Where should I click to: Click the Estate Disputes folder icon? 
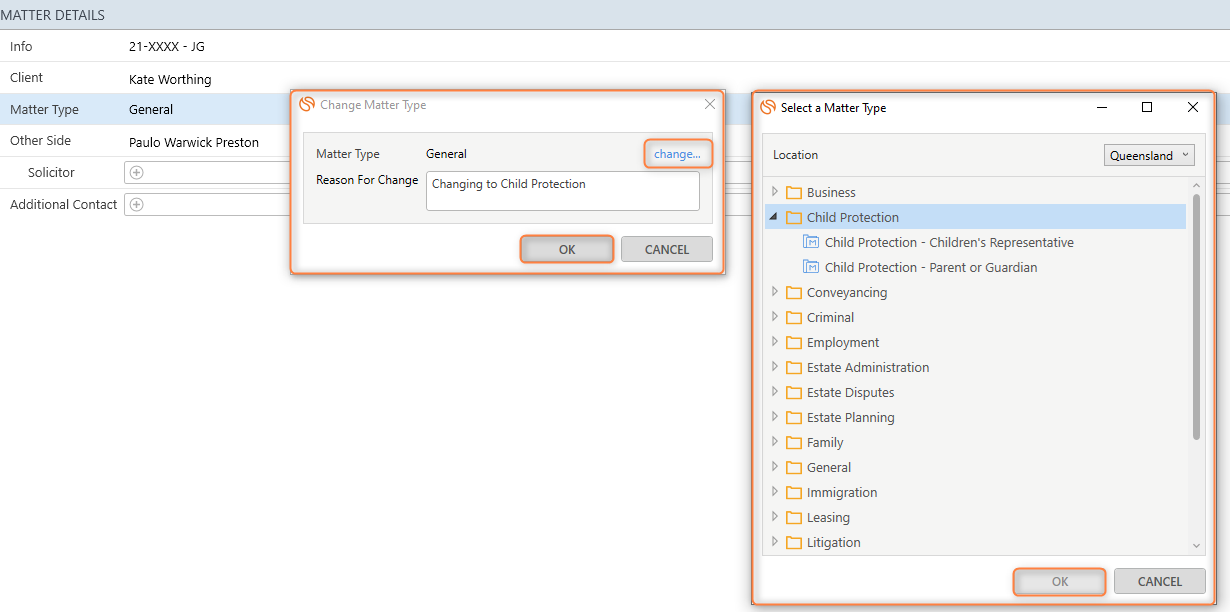click(794, 392)
